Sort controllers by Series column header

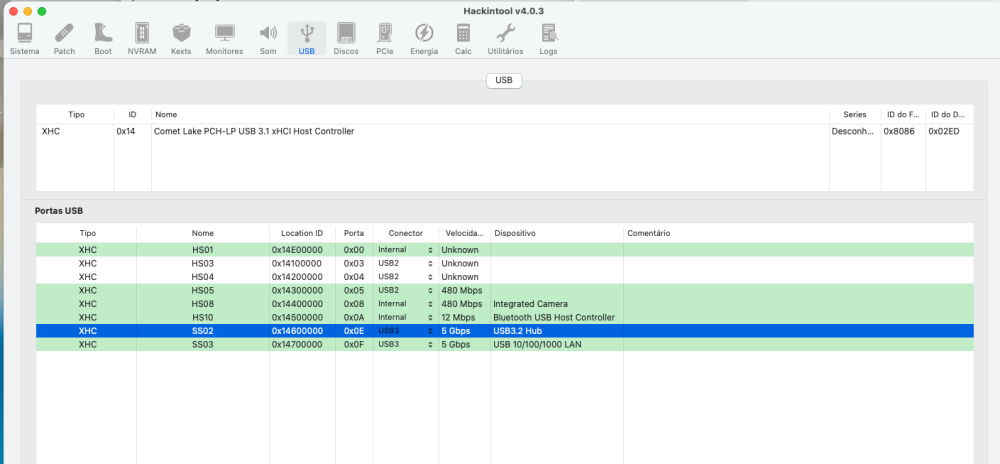pos(855,115)
